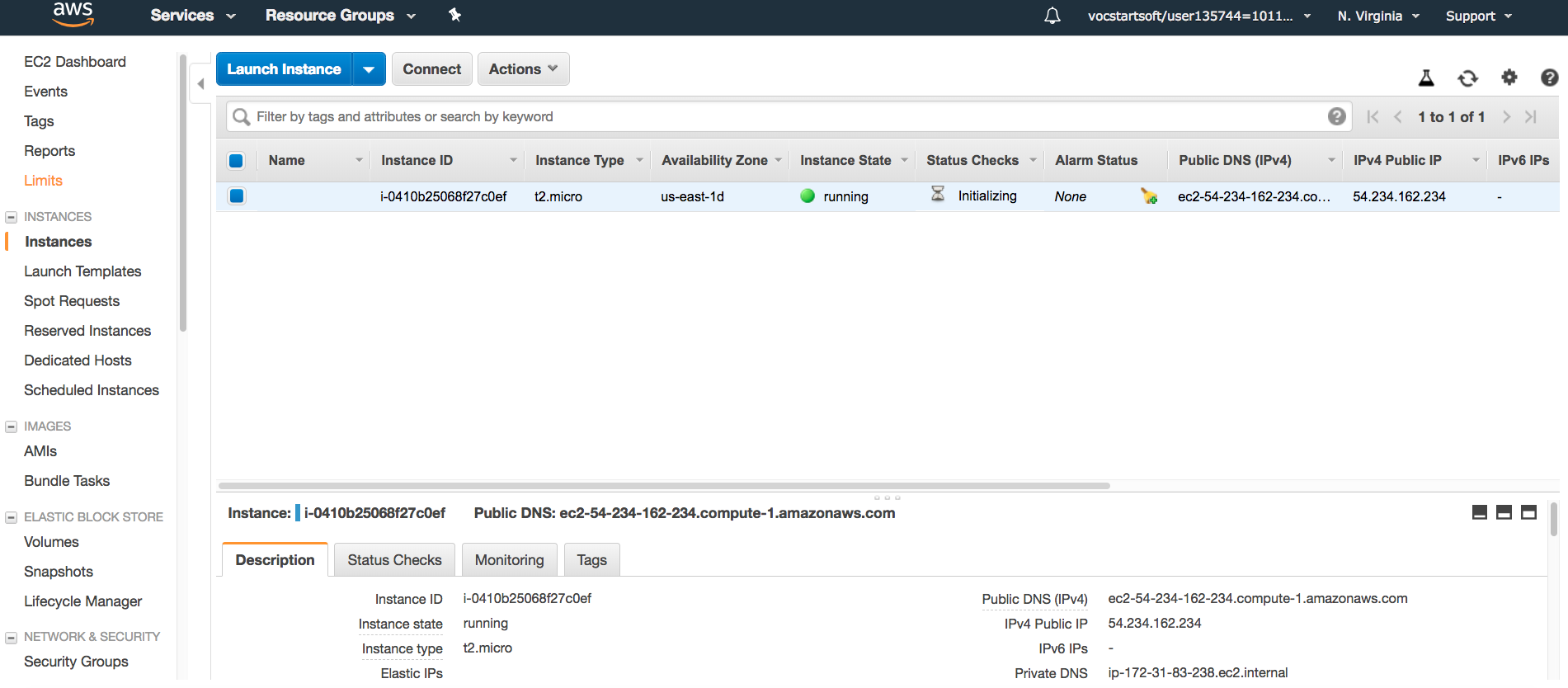Collapse the ELASTIC BLOCK STORE section
The width and height of the screenshot is (1568, 688).
coord(11,517)
